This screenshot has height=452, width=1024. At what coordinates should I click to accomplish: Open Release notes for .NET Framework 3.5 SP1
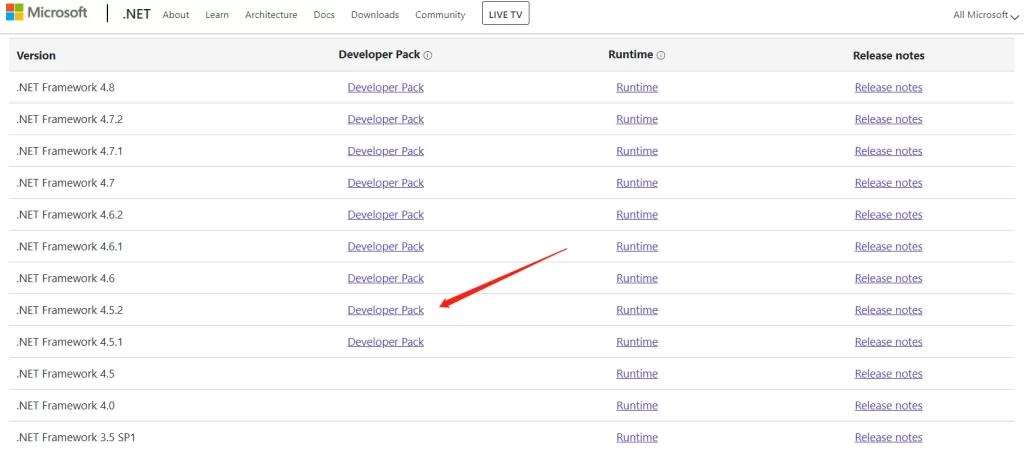tap(888, 438)
